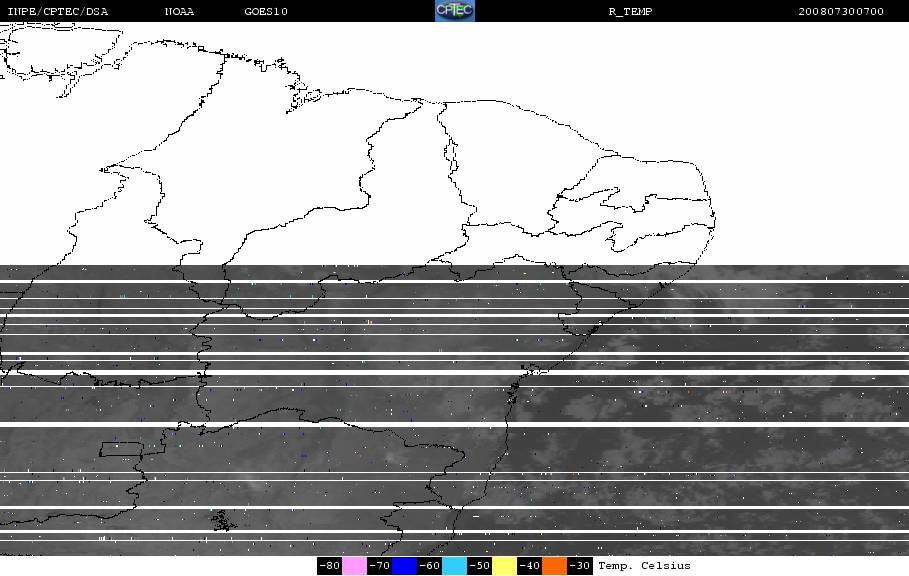The width and height of the screenshot is (909, 576).
Task: Click the -70 temperature label
Action: [x=379, y=566]
